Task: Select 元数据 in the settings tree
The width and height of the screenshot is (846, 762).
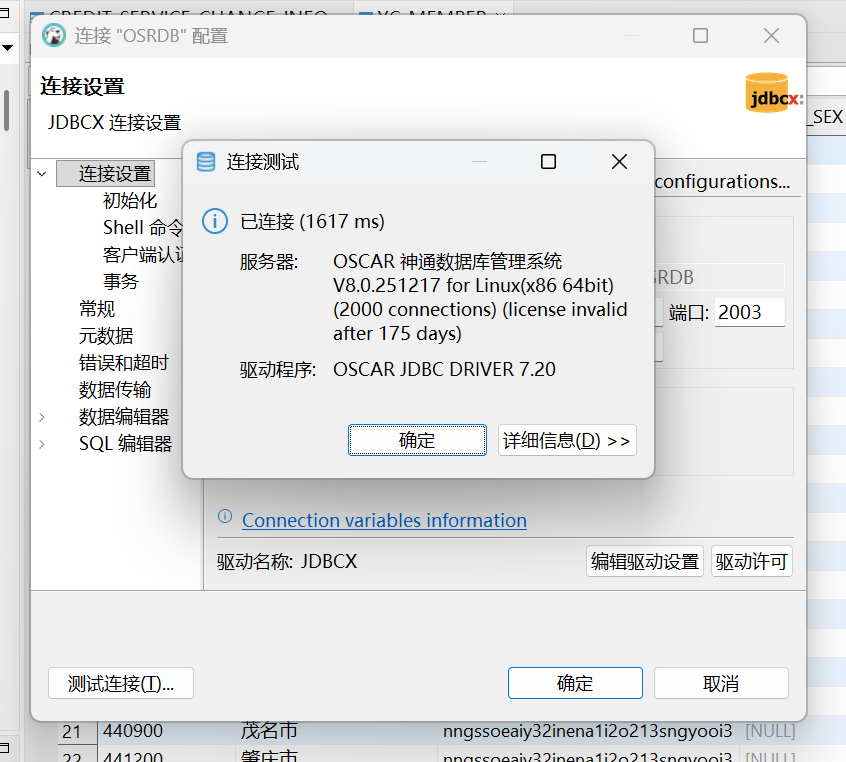Action: pyautogui.click(x=106, y=335)
